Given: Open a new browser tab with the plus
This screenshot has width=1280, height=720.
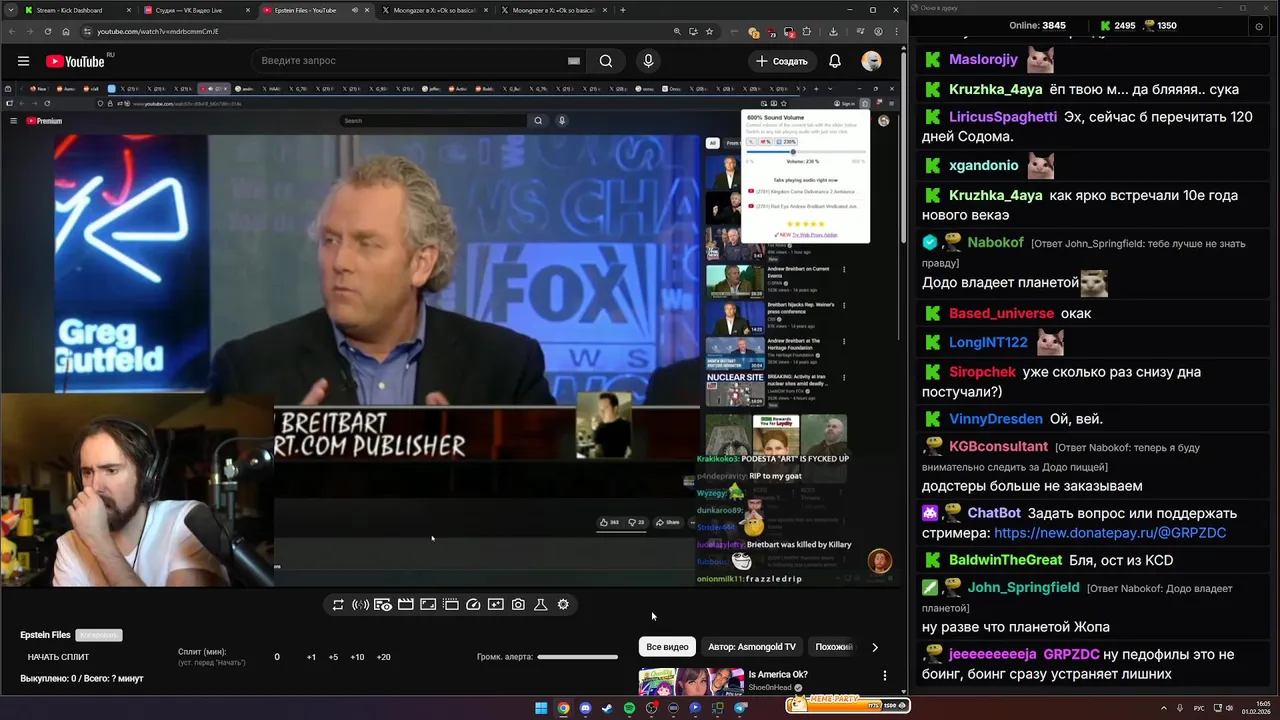Looking at the screenshot, I should [x=623, y=10].
